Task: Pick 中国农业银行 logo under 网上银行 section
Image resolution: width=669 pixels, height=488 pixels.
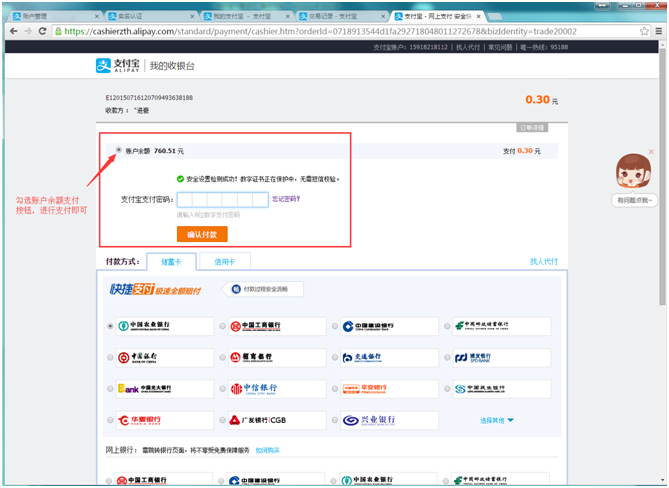Action: click(388, 479)
